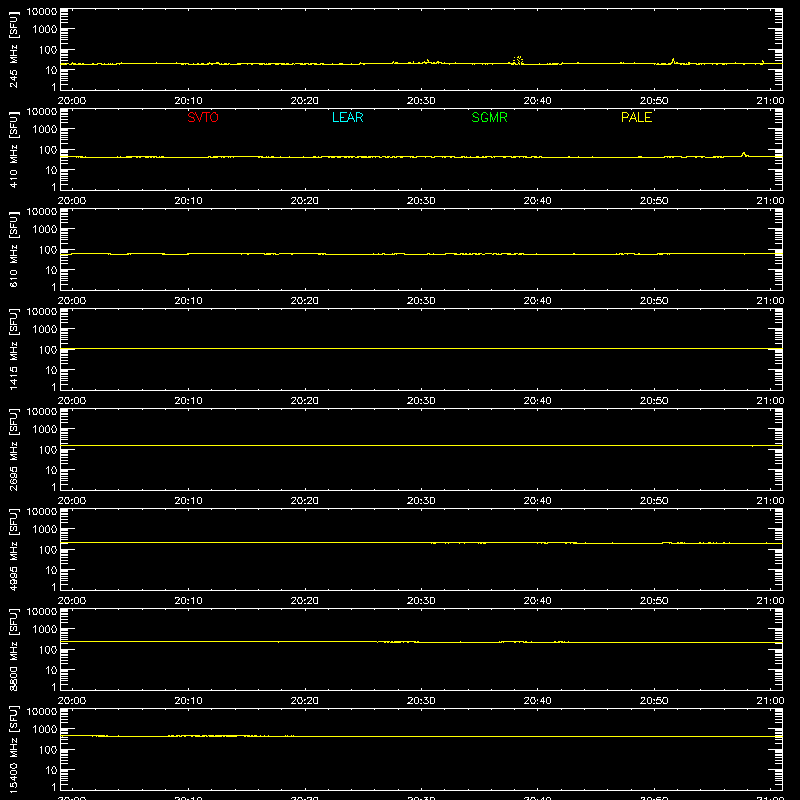Click the burst near 20:38 on 245 MHz trace
Screen dimensions: 800x800
tap(518, 61)
